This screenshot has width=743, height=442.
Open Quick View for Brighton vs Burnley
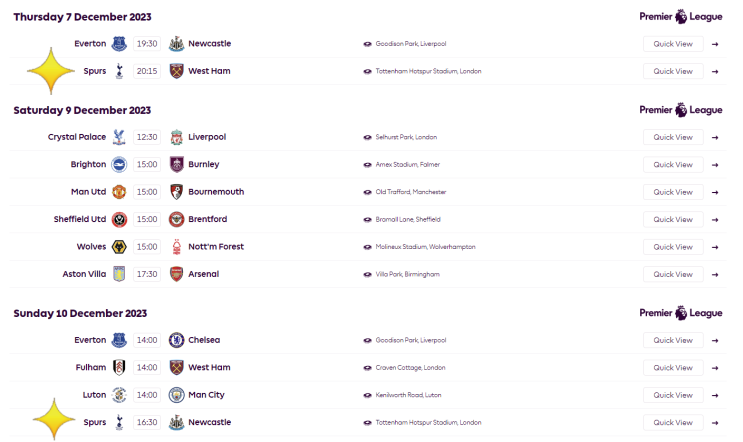(x=673, y=164)
